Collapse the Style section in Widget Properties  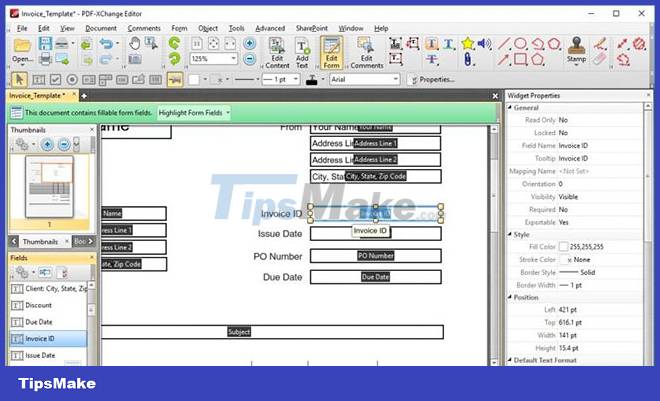pyautogui.click(x=510, y=234)
